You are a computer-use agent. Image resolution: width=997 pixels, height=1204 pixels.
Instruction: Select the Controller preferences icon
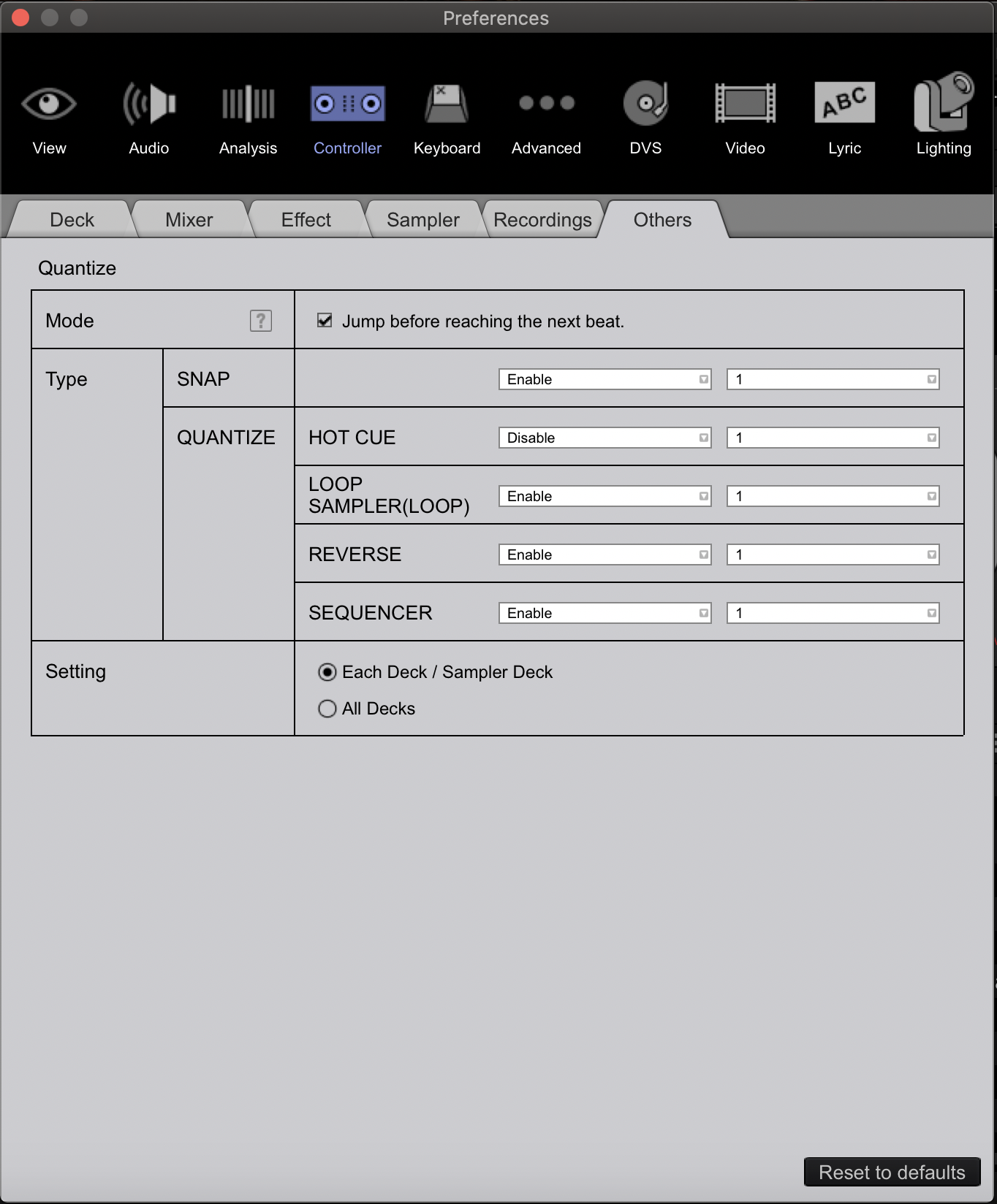pos(348,104)
